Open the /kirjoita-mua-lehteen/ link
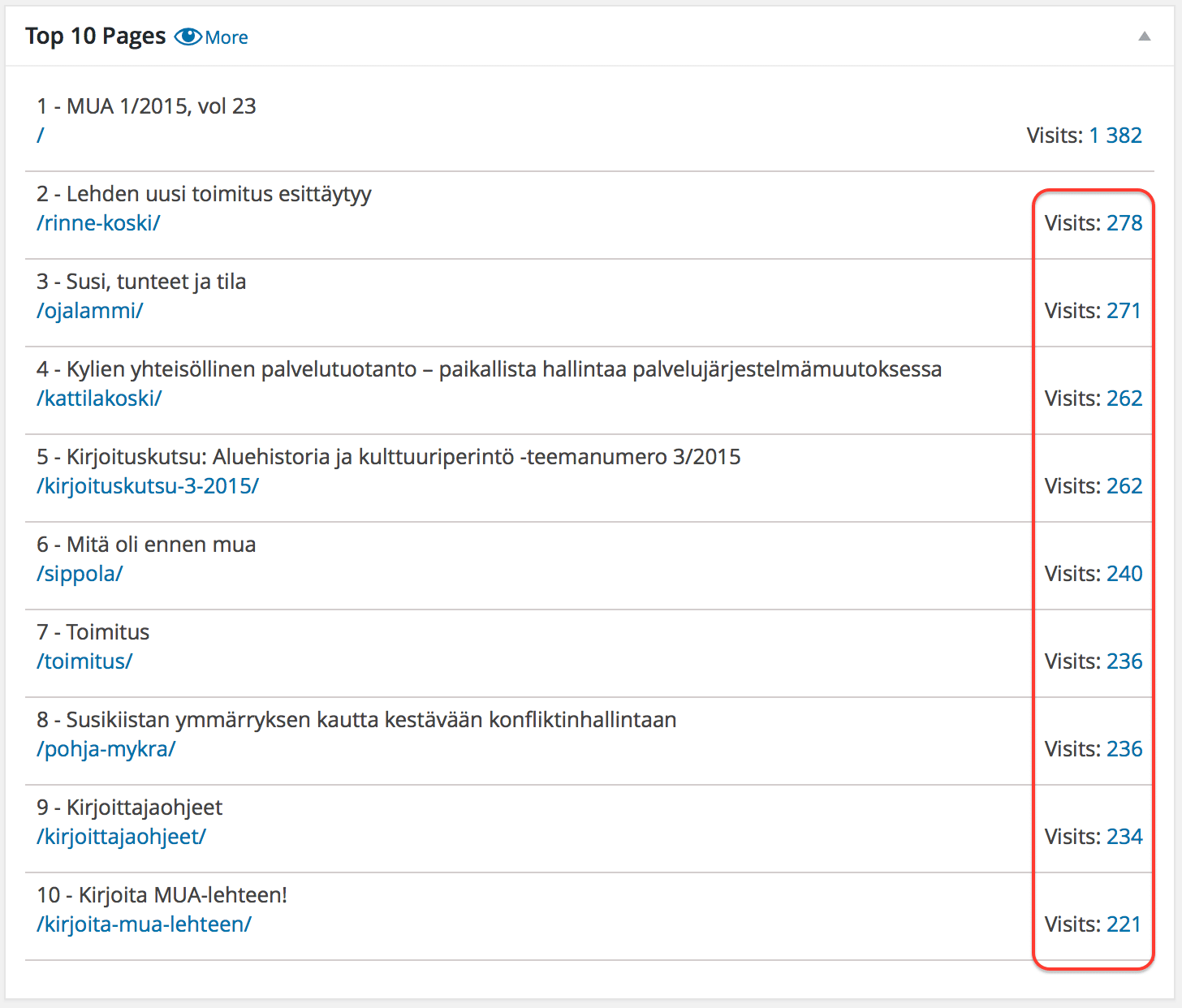Screen dimensions: 1182x1008 click(145, 924)
